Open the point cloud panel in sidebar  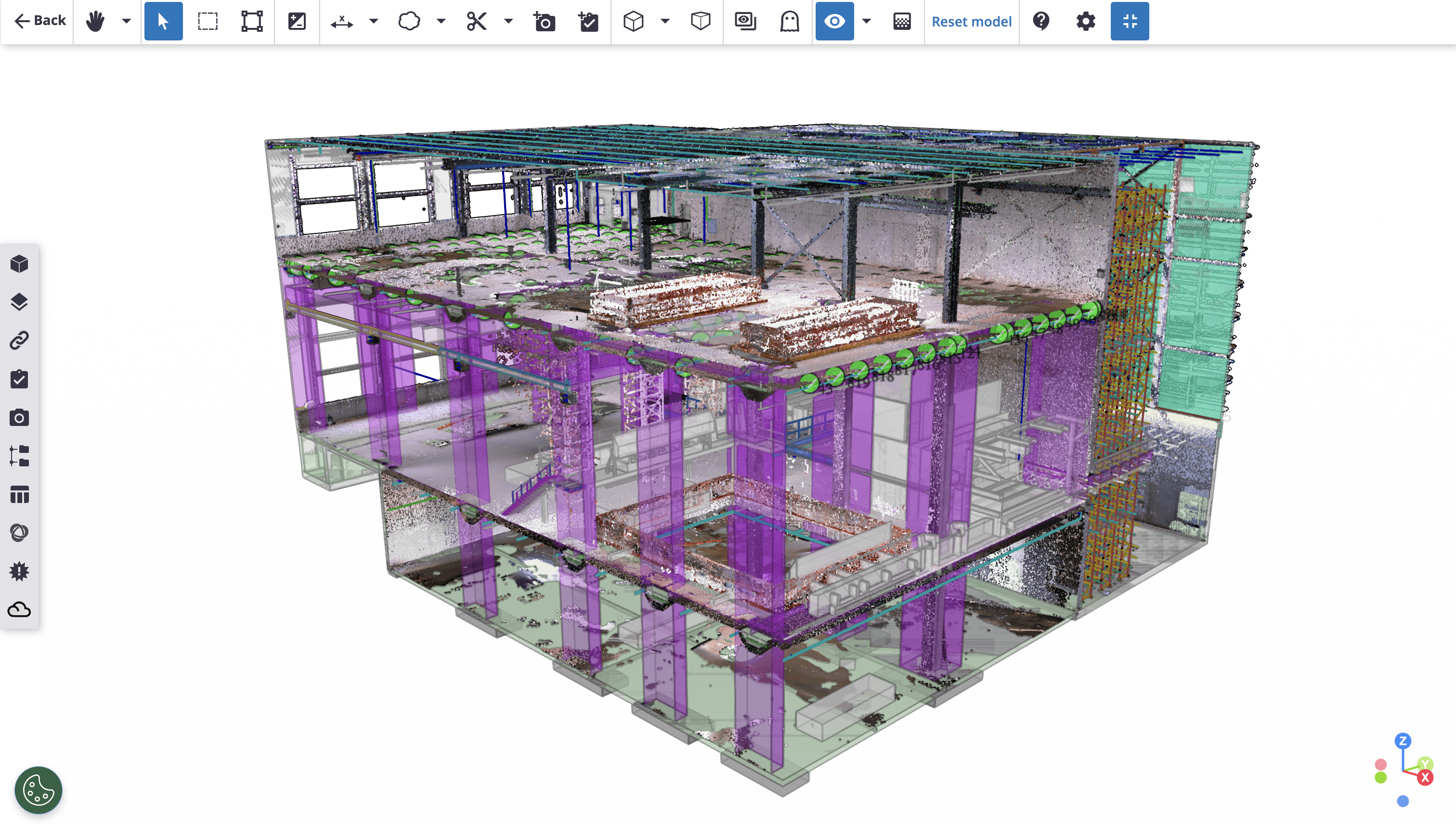(x=19, y=609)
